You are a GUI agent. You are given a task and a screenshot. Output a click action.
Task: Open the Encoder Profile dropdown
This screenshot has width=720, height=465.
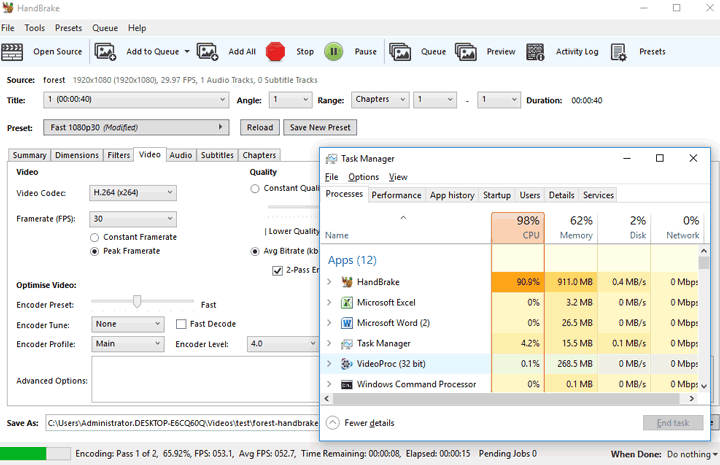click(x=127, y=344)
